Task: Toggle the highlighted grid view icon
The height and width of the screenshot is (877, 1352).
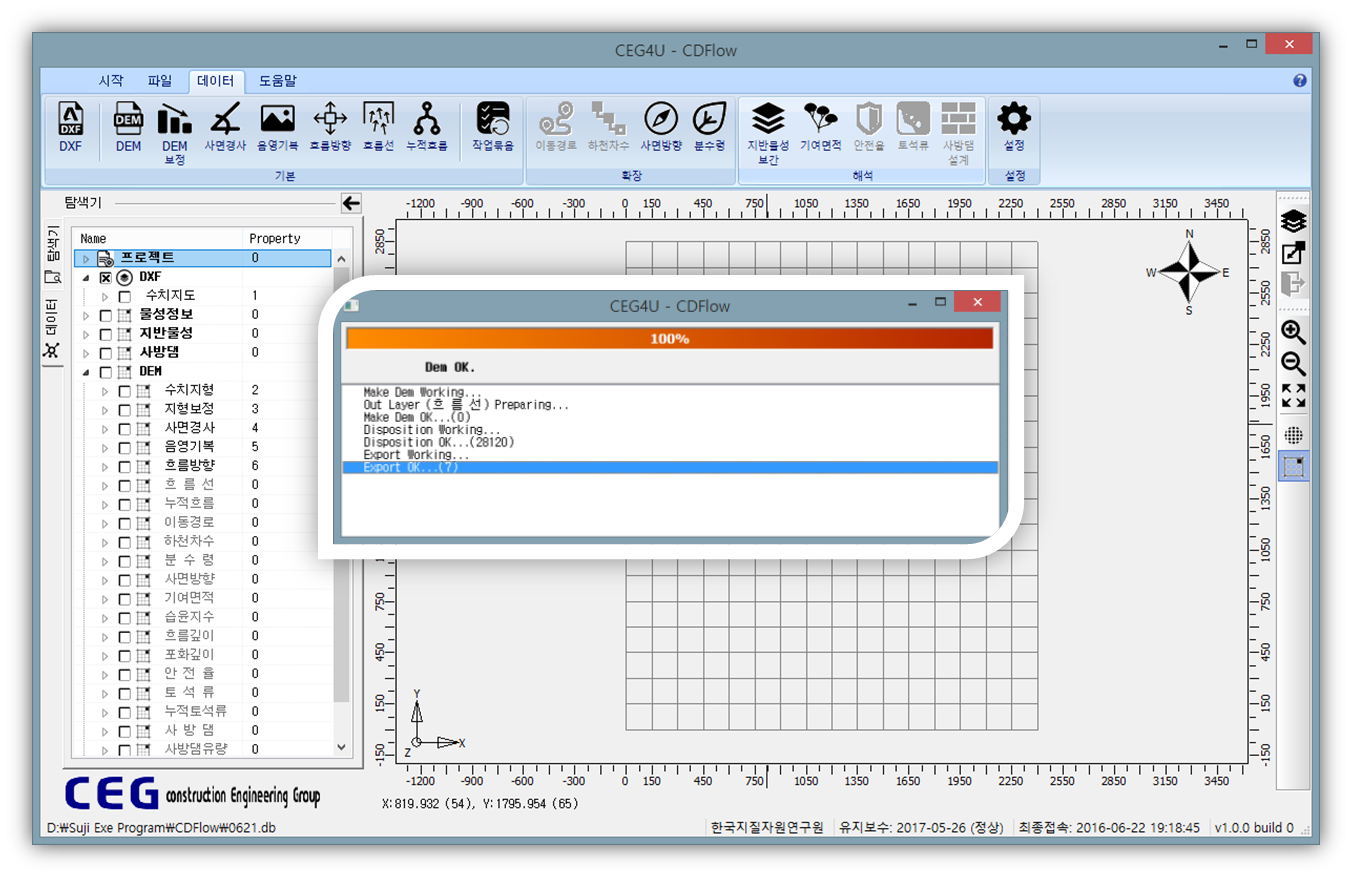Action: pyautogui.click(x=1293, y=466)
